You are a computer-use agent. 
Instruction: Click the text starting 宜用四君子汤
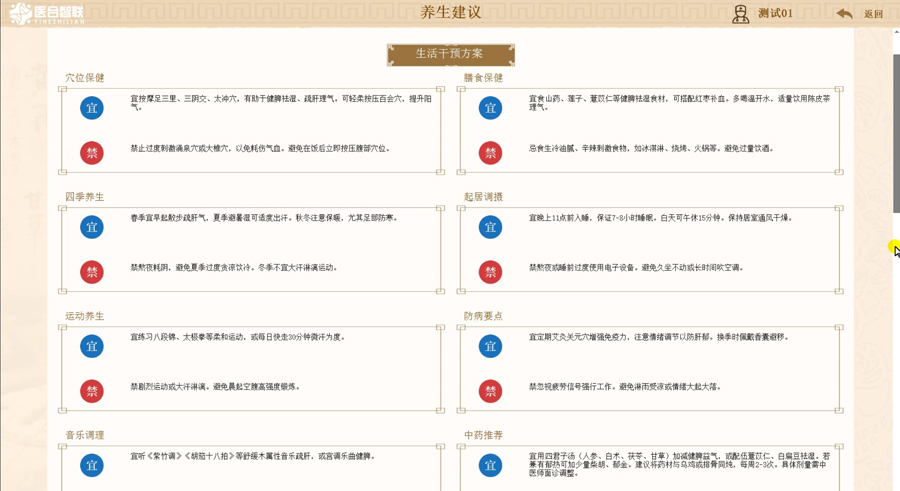click(680, 465)
